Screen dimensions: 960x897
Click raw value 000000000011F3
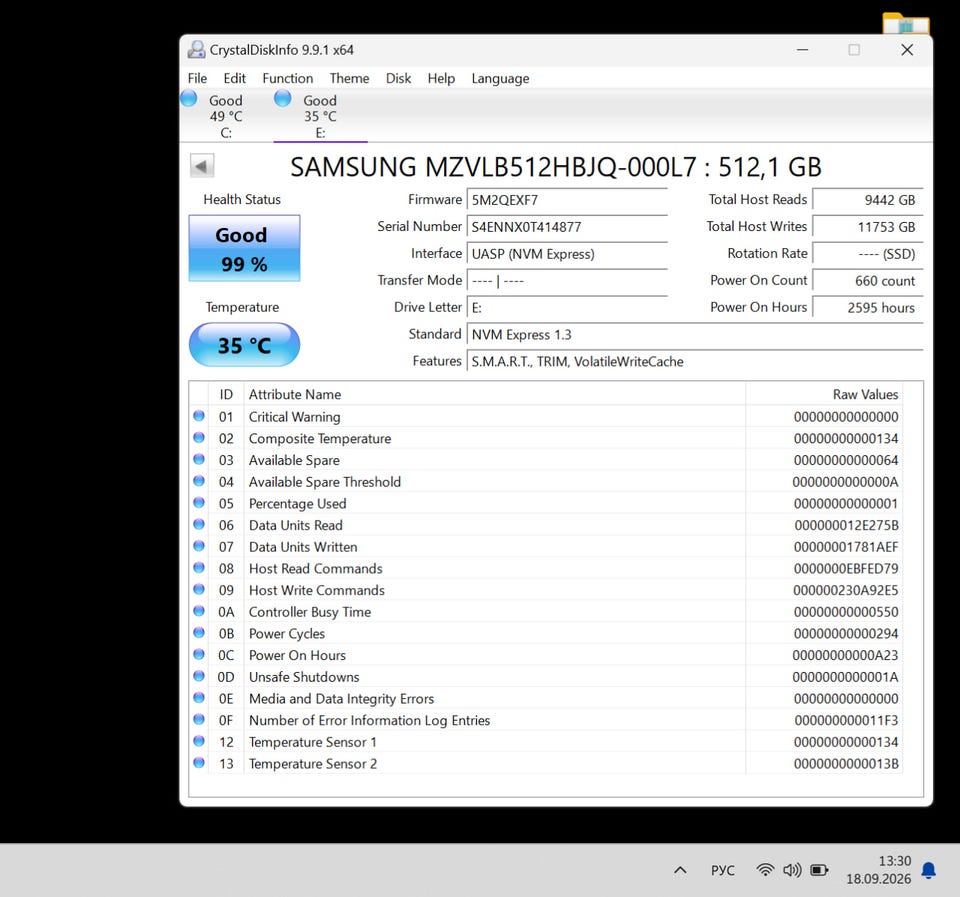pyautogui.click(x=846, y=720)
